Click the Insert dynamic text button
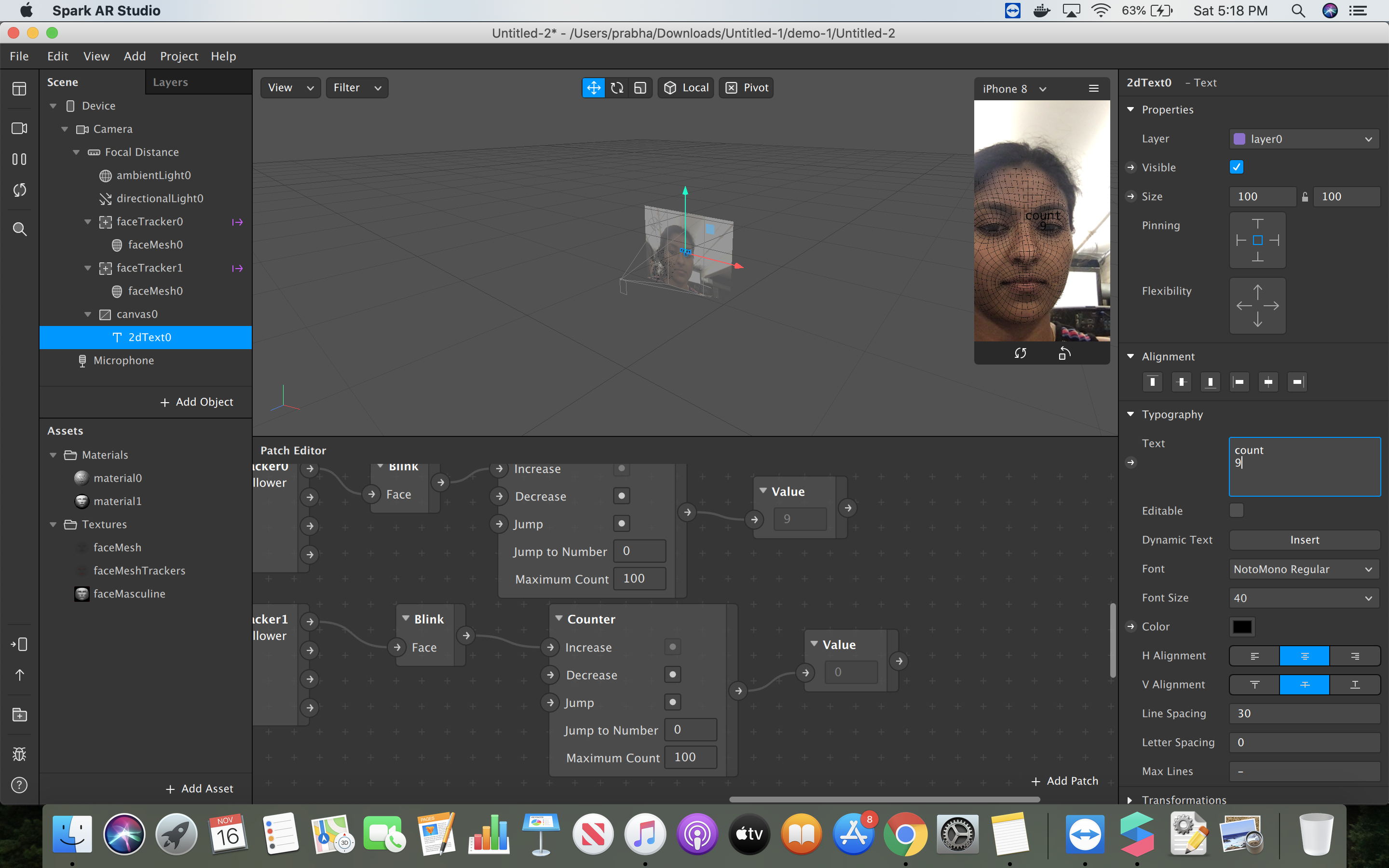This screenshot has width=1389, height=868. pyautogui.click(x=1304, y=540)
